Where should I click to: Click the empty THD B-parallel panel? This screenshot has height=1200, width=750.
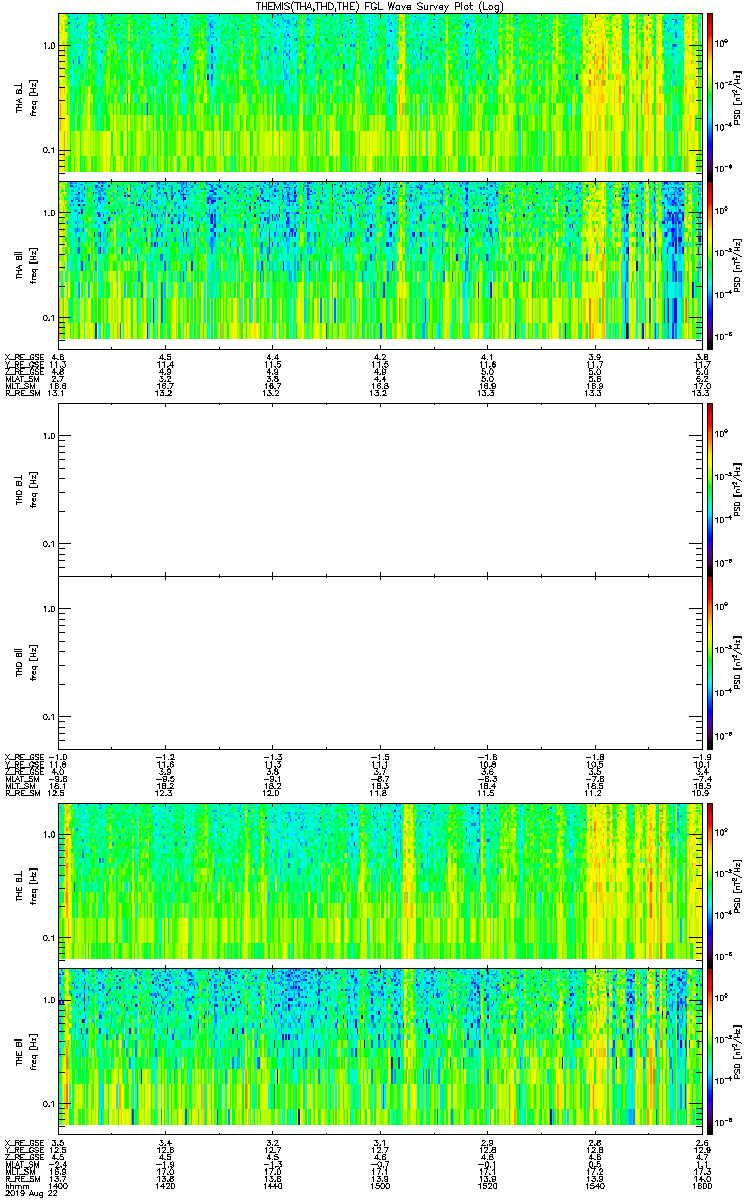pyautogui.click(x=381, y=662)
